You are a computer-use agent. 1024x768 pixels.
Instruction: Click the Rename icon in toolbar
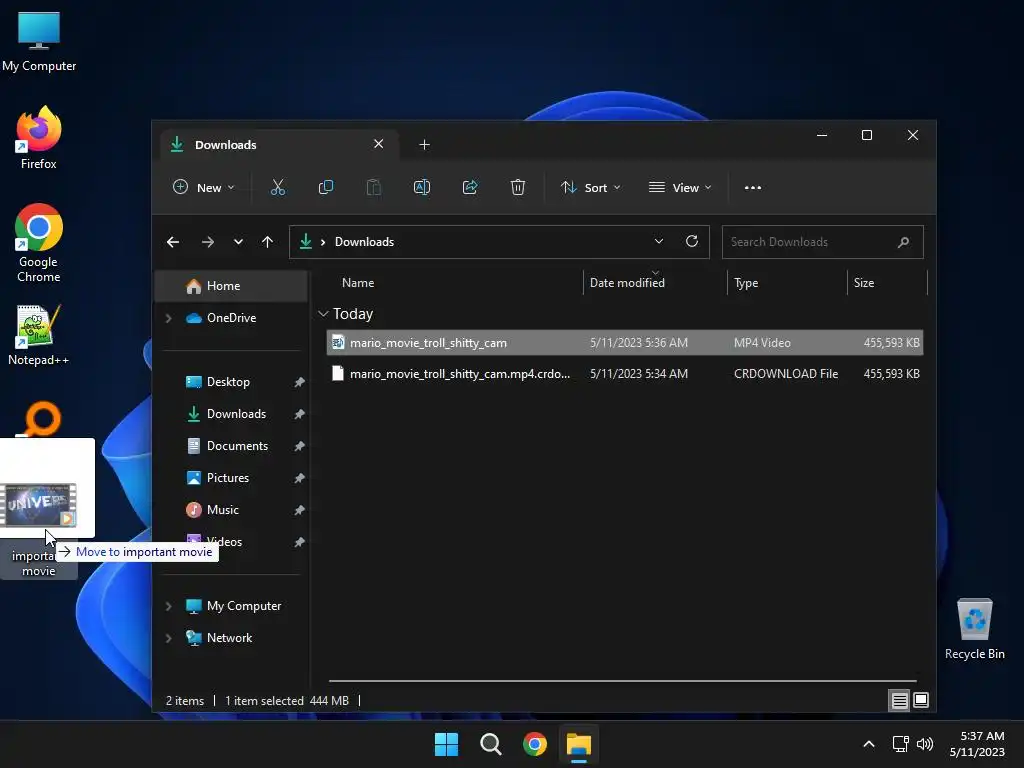coord(422,187)
